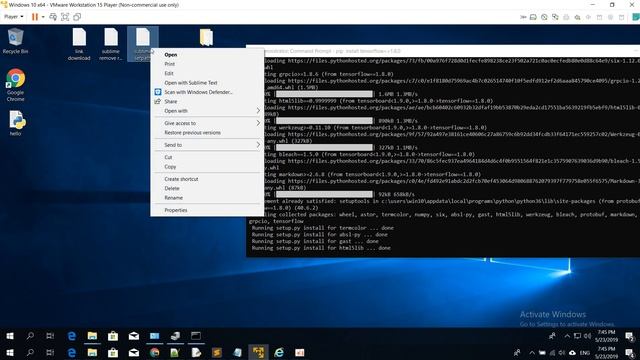Expand the 'Give access to' submenu

[x=207, y=123]
